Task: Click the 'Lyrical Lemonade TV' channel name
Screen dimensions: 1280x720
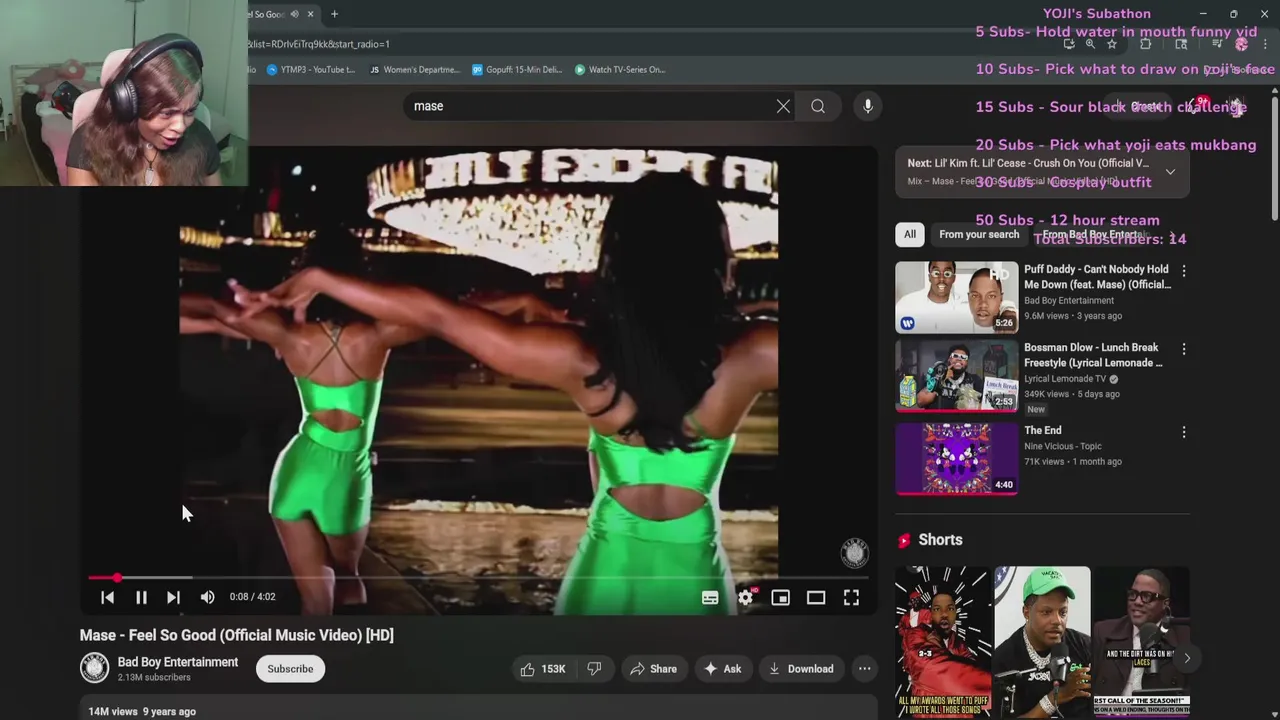Action: pyautogui.click(x=1066, y=379)
